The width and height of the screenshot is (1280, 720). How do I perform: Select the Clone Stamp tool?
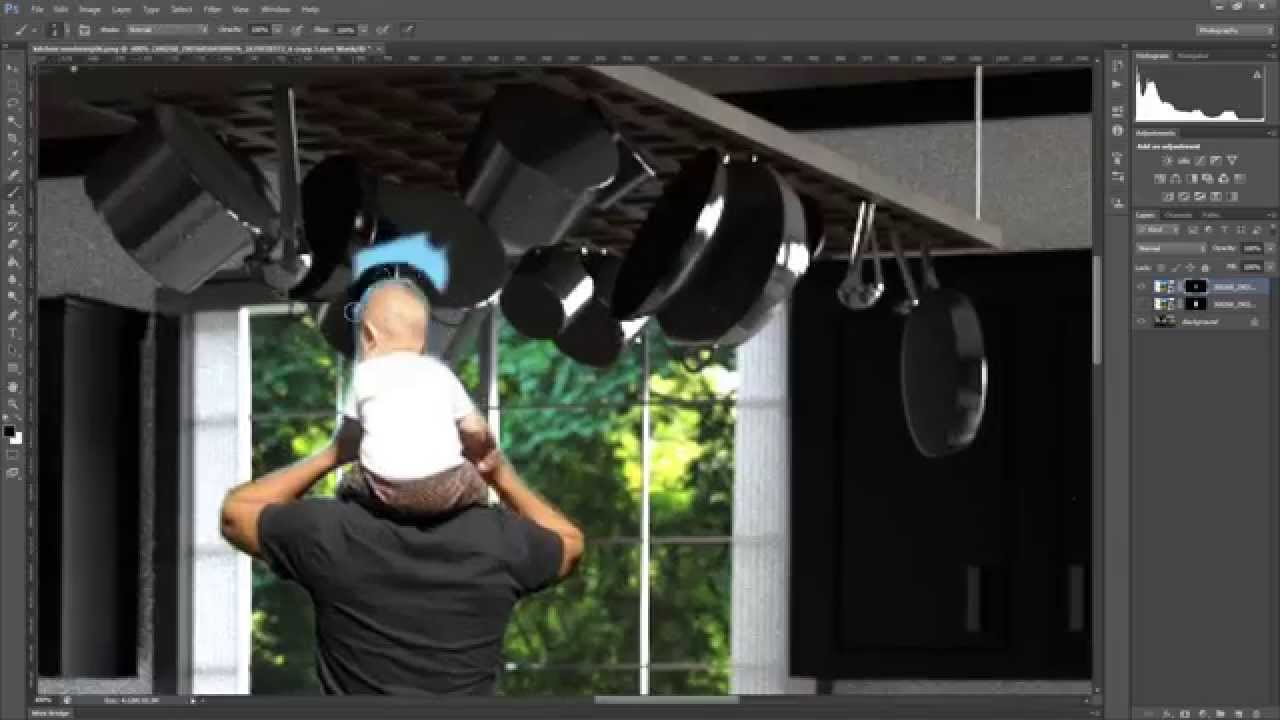pos(13,210)
